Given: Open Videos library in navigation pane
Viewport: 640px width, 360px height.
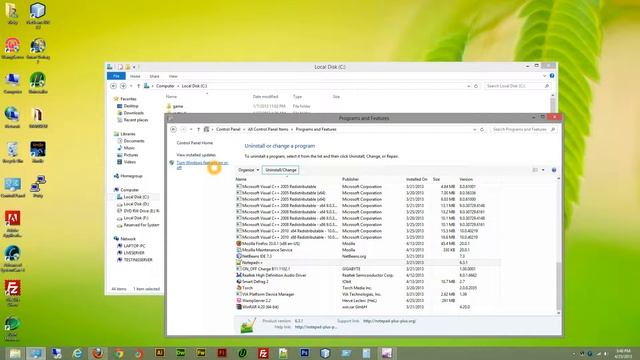Looking at the screenshot, I should [130, 162].
